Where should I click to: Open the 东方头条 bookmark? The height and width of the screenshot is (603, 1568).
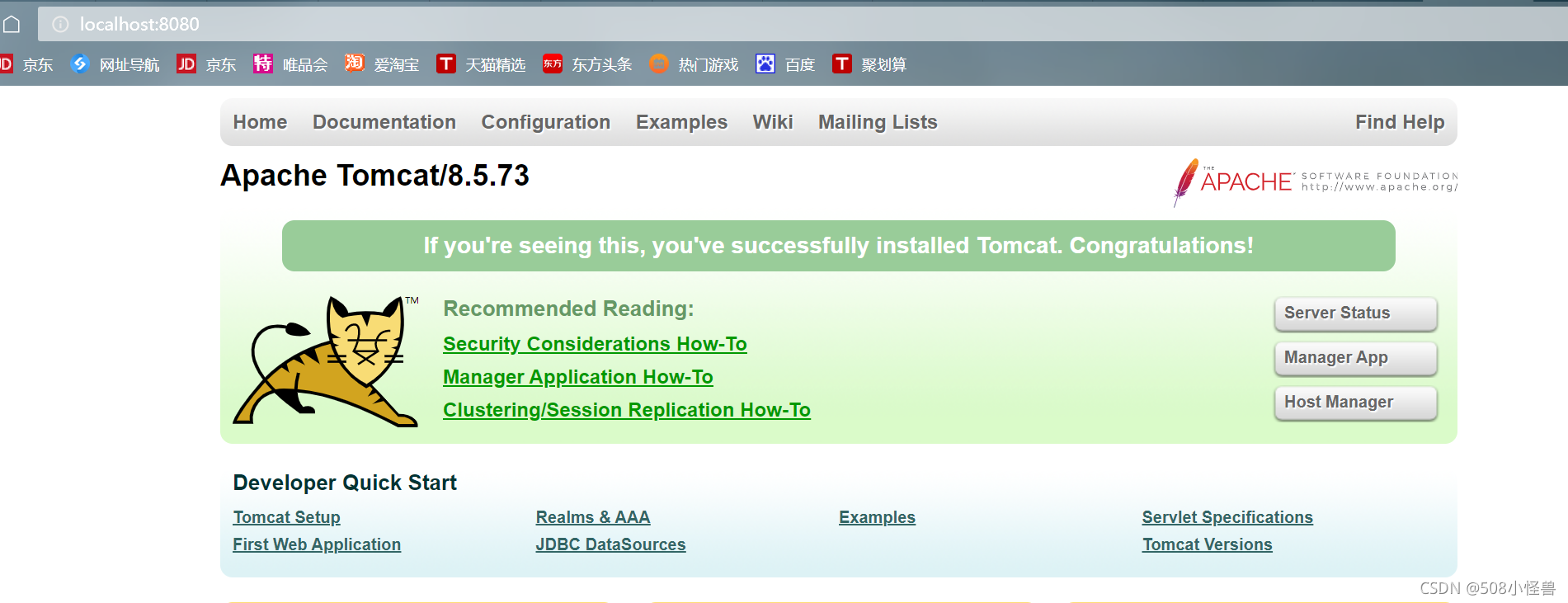pos(587,64)
